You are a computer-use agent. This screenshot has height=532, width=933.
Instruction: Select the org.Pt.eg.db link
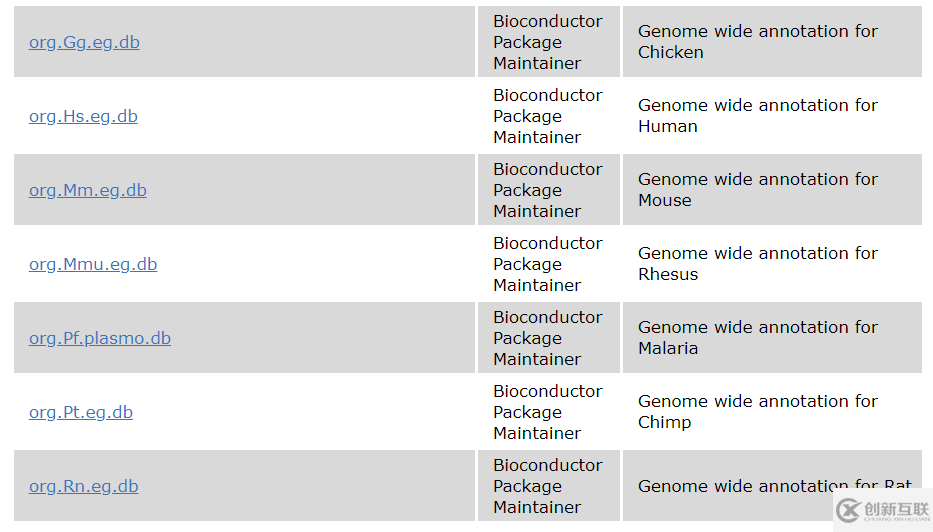tap(81, 412)
